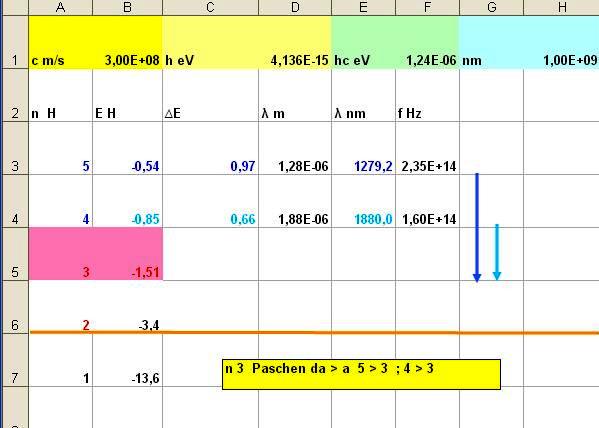Select row header 7

coord(15,360)
